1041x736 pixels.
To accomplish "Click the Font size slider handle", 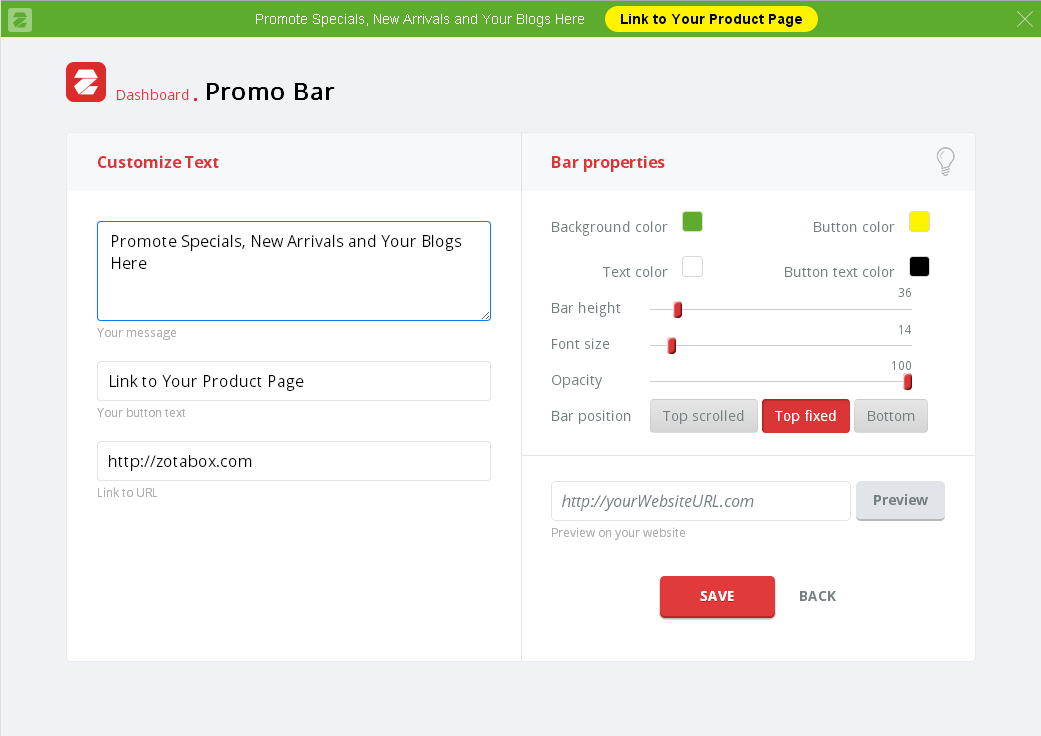I will point(672,346).
